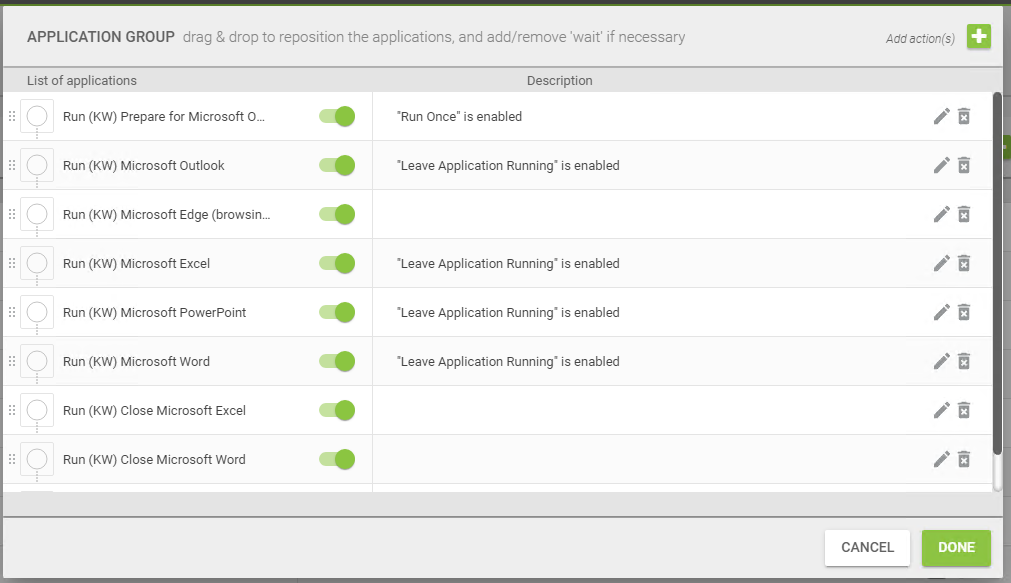Delete the Microsoft Word row
Screen dimensions: 1011x583
click(963, 361)
